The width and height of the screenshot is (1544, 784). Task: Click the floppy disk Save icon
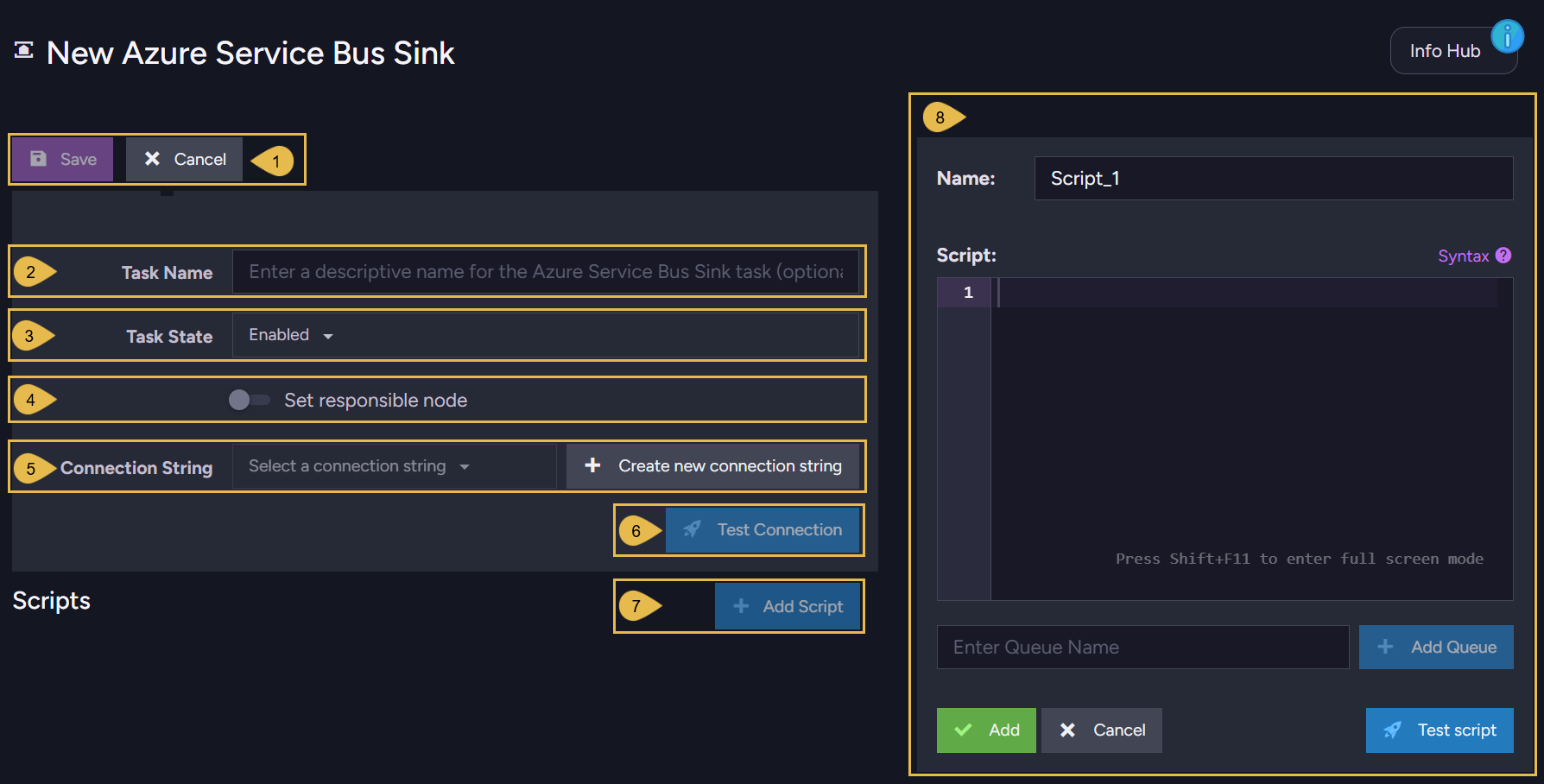39,159
